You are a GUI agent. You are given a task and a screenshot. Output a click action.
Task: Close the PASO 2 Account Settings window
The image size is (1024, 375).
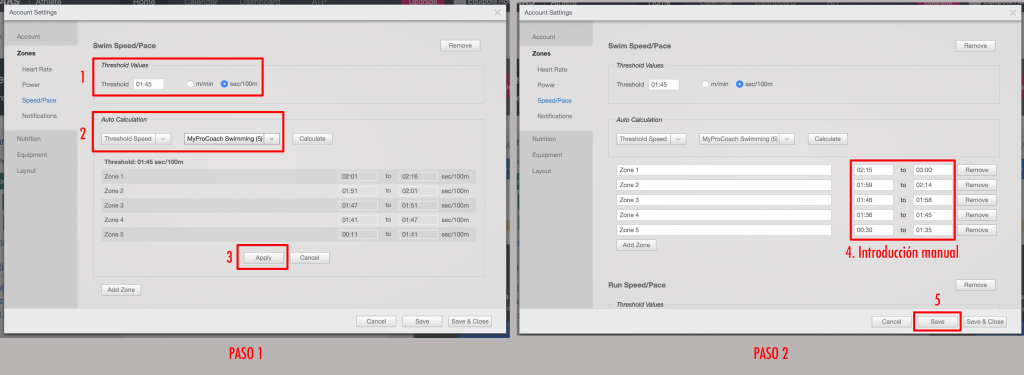pyautogui.click(x=1013, y=12)
